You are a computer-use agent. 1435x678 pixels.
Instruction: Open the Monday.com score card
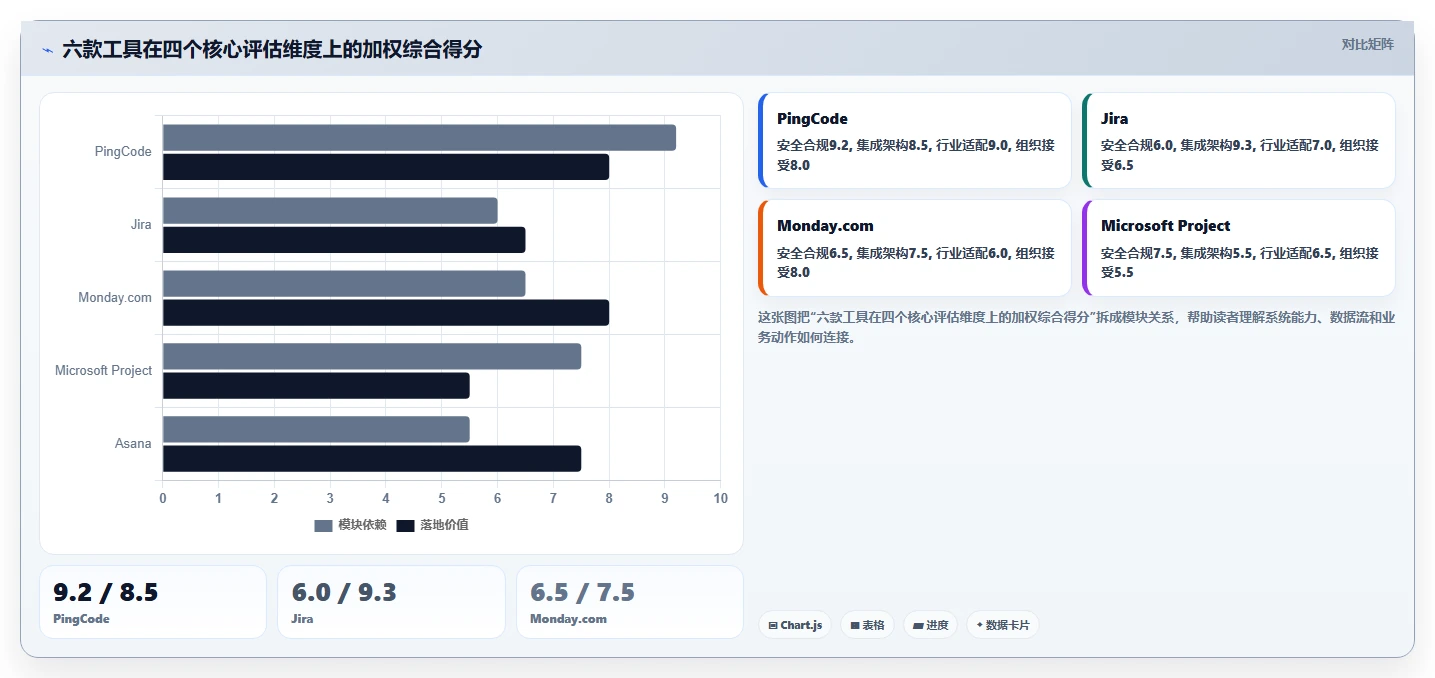click(915, 248)
